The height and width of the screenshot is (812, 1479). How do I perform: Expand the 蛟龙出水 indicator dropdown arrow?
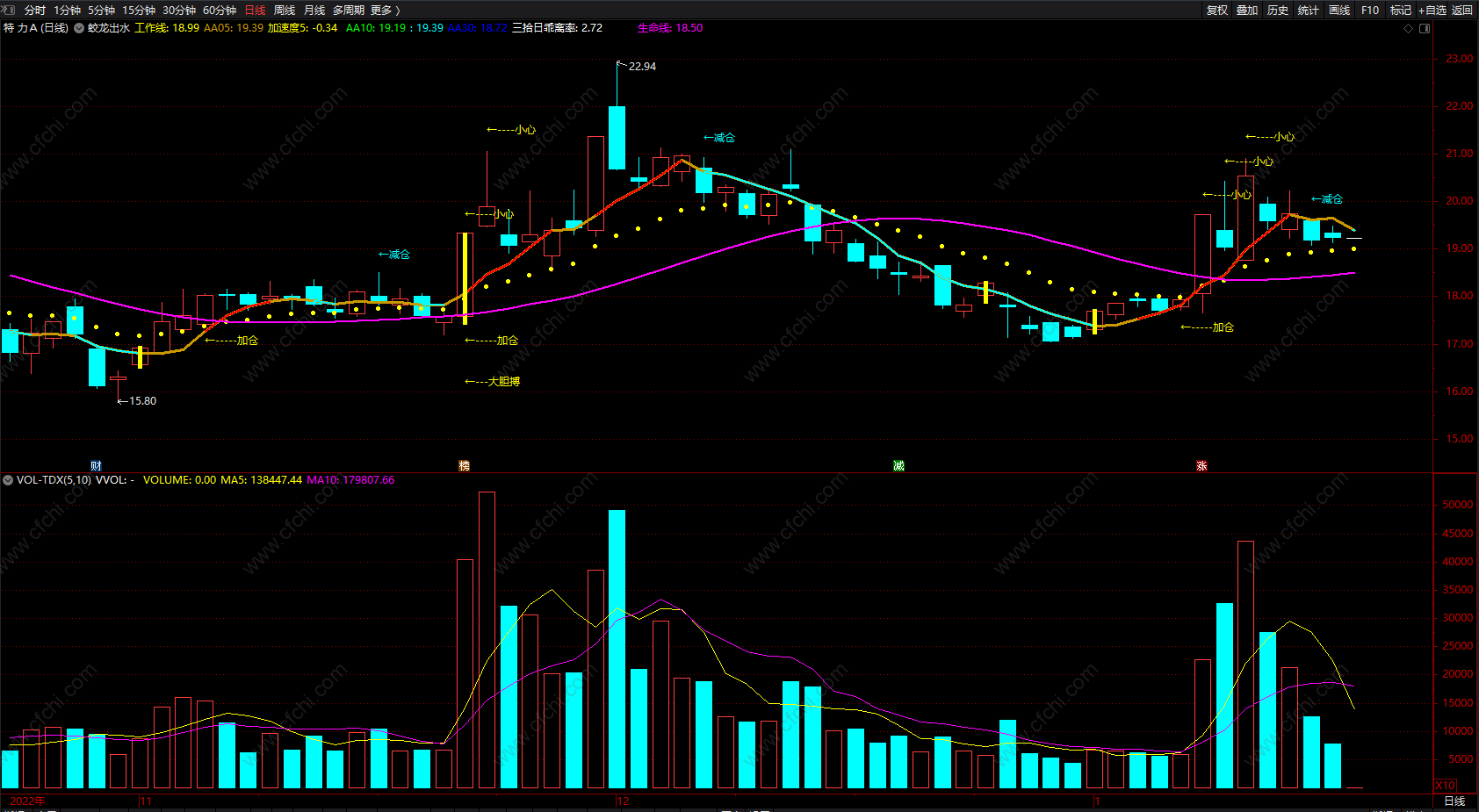pos(79,28)
